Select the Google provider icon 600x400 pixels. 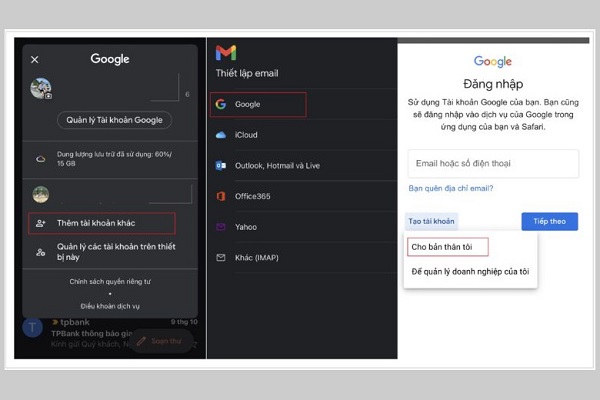coord(221,103)
